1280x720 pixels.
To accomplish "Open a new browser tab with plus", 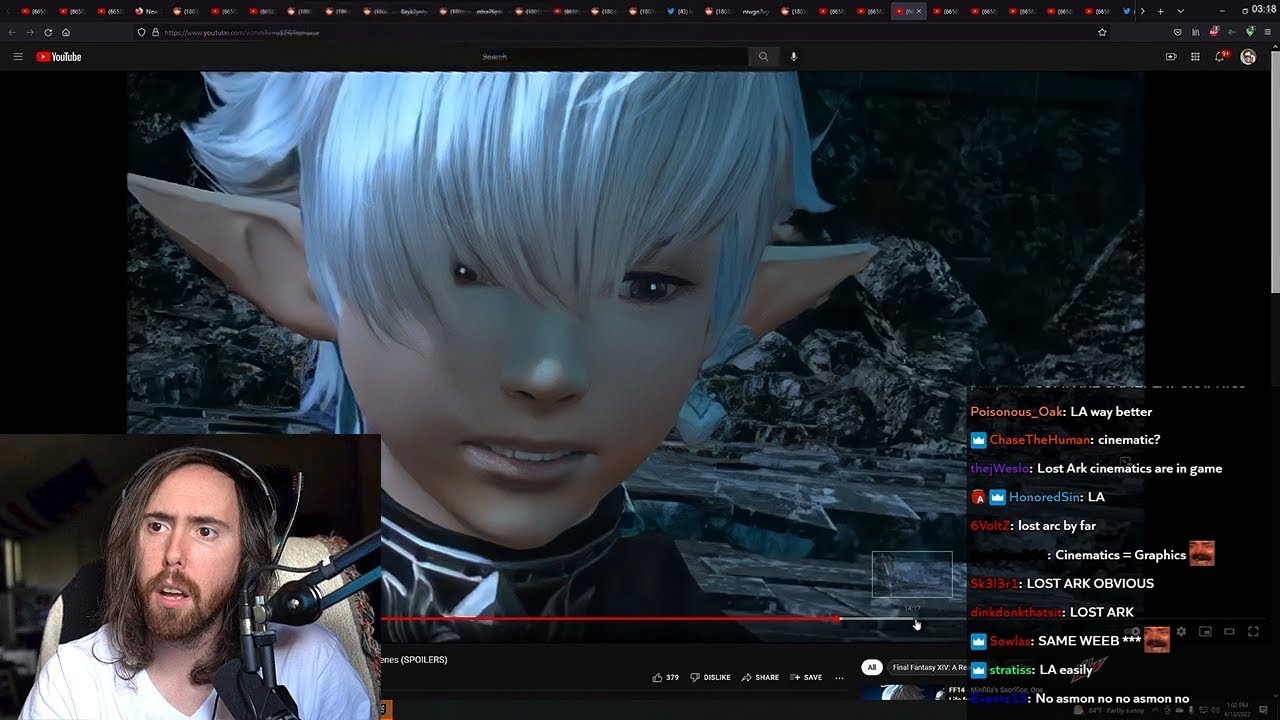I will 1160,11.
